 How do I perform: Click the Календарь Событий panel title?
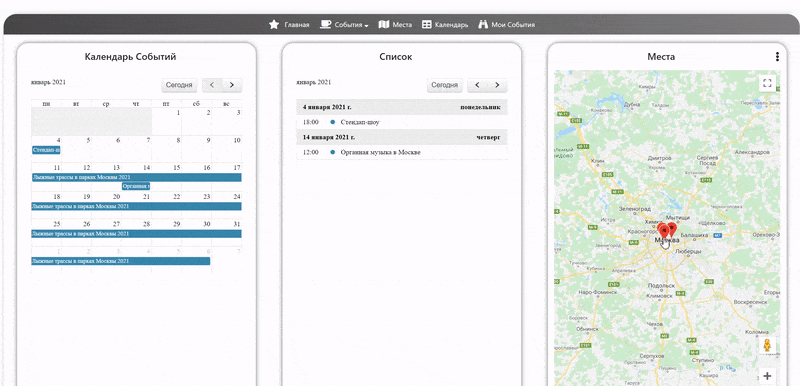pyautogui.click(x=130, y=57)
